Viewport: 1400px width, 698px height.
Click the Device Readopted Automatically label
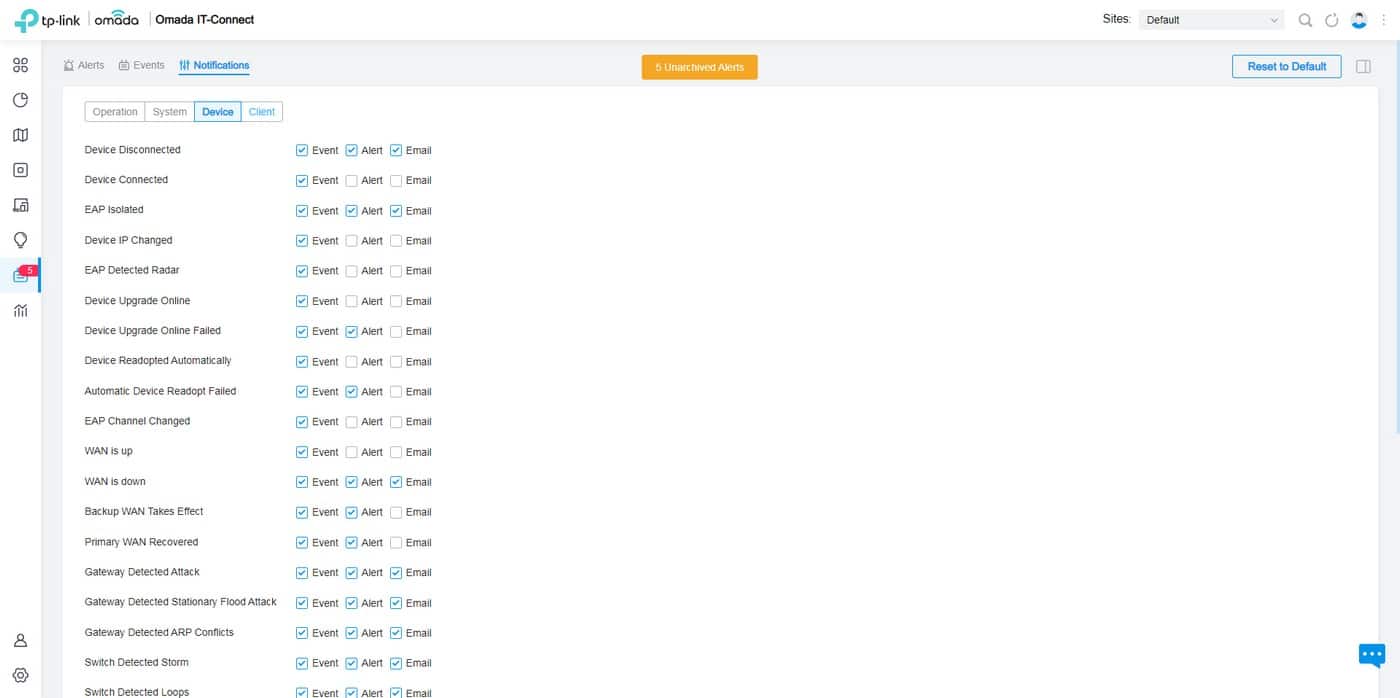pyautogui.click(x=158, y=360)
